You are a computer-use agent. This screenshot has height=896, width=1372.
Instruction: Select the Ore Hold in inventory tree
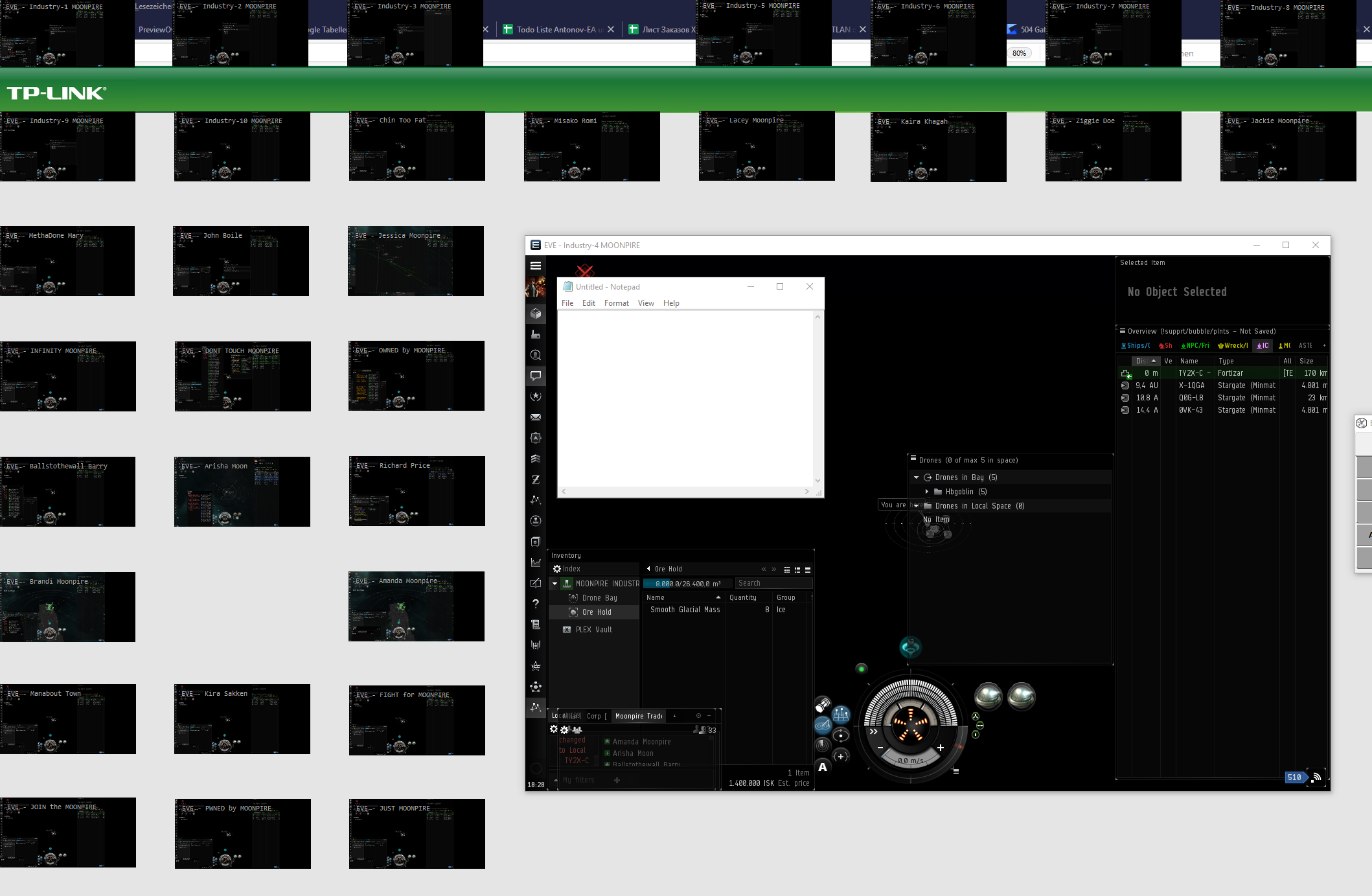click(x=596, y=612)
